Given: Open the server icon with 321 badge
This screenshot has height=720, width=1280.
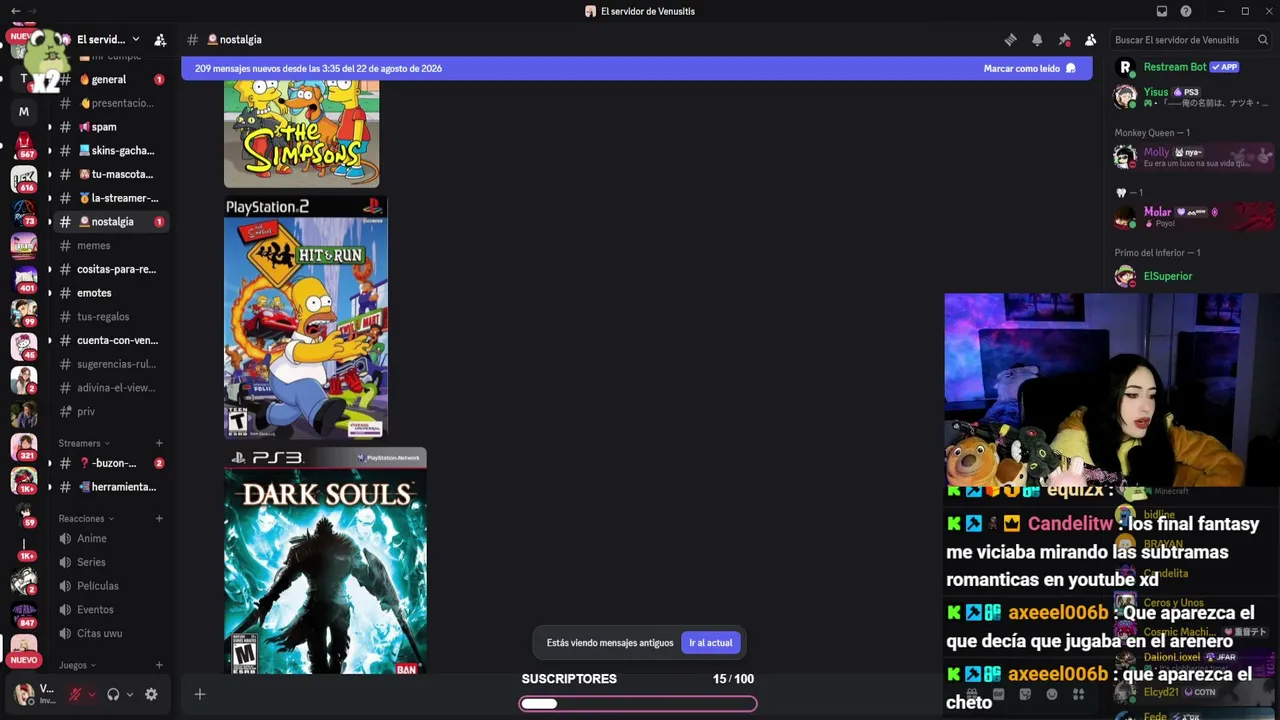Looking at the screenshot, I should [24, 447].
